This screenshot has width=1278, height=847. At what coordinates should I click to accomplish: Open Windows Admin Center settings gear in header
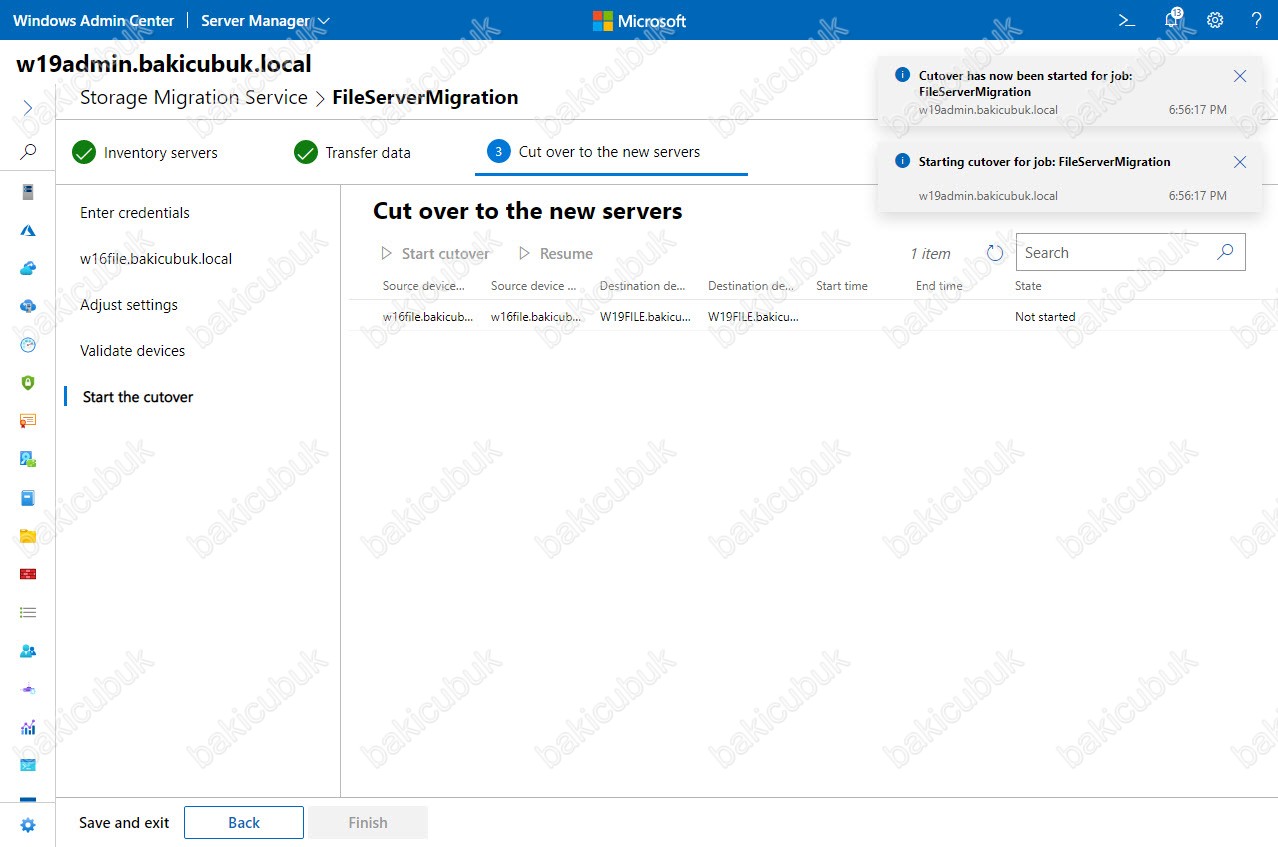(1215, 20)
